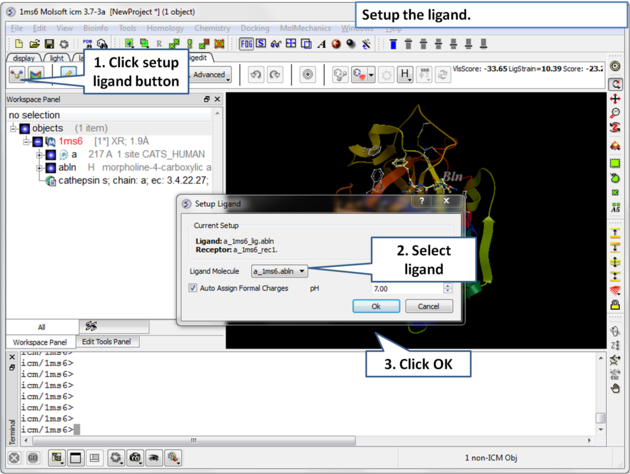The height and width of the screenshot is (474, 630).
Task: Open the Ligand Molecule dropdown
Action: [280, 271]
